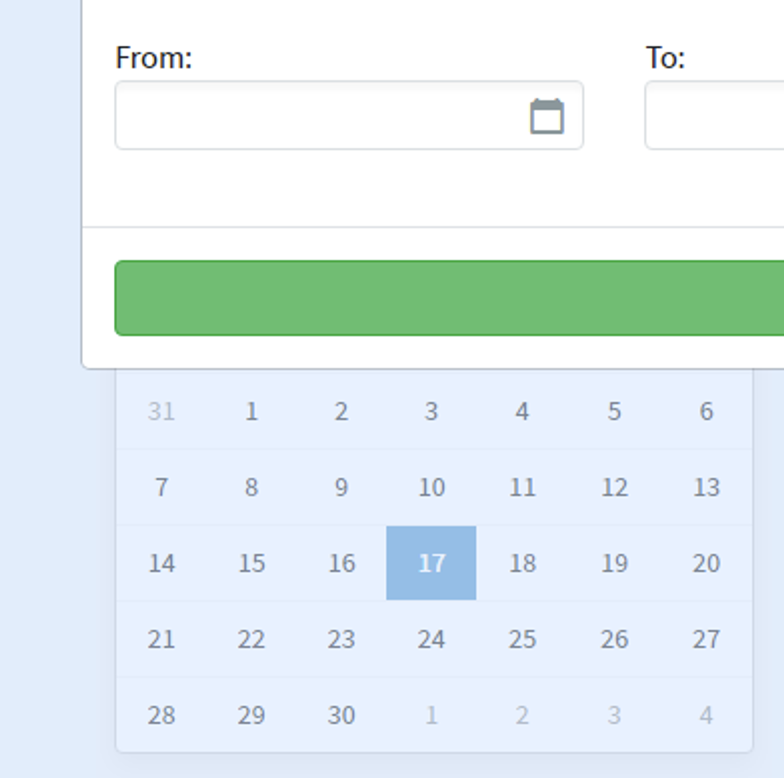Select the highlighted date 17
Screen dimensions: 784x778
(x=431, y=563)
